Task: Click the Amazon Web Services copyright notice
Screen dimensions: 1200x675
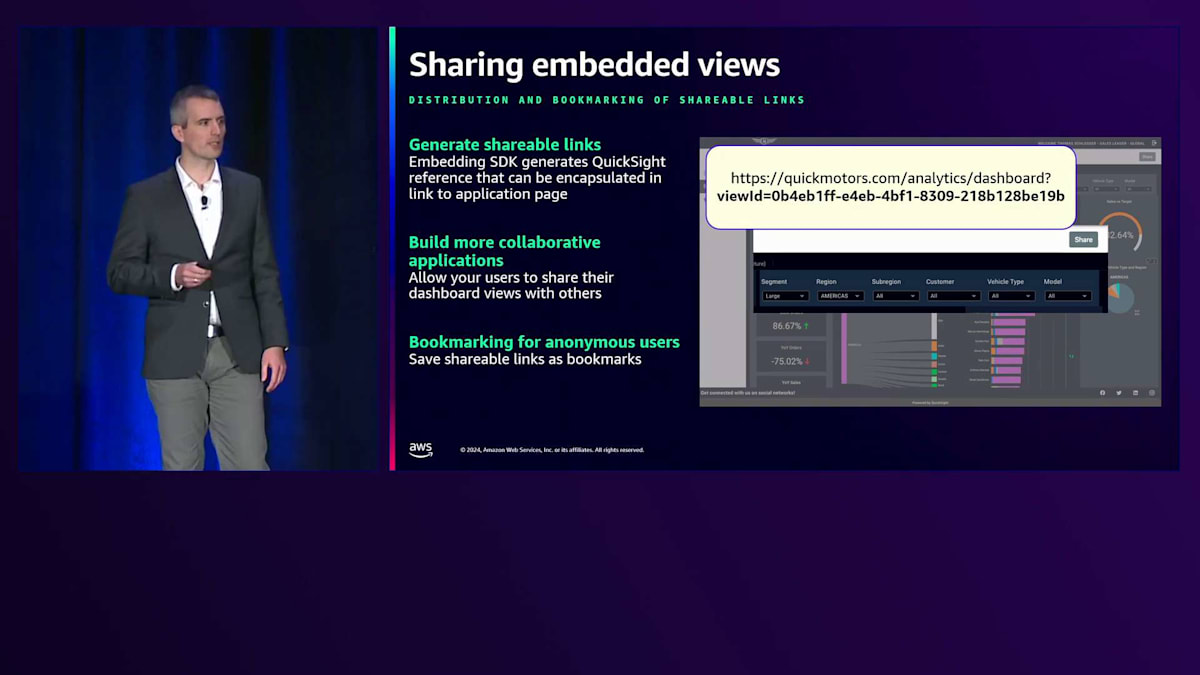Action: coord(552,450)
